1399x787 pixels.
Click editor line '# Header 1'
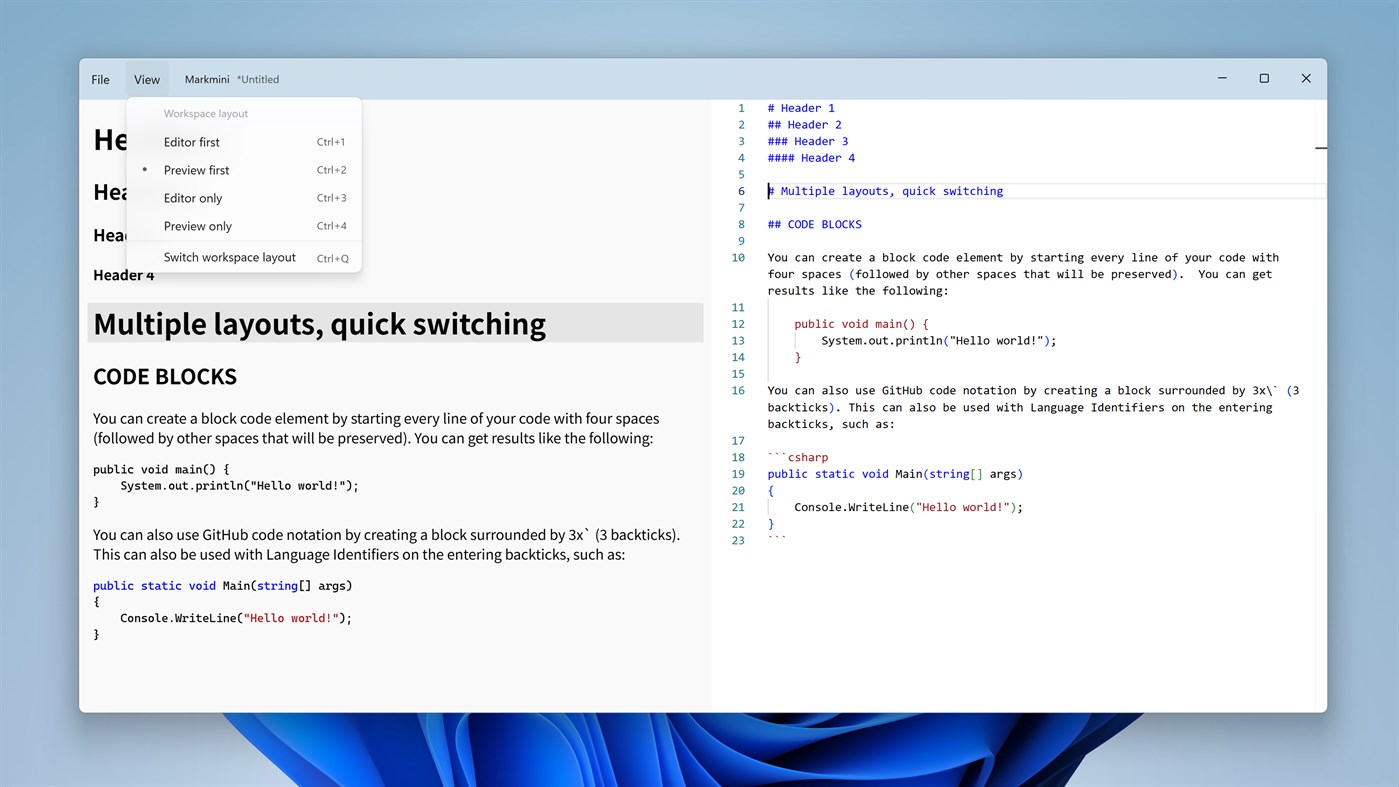(x=801, y=108)
